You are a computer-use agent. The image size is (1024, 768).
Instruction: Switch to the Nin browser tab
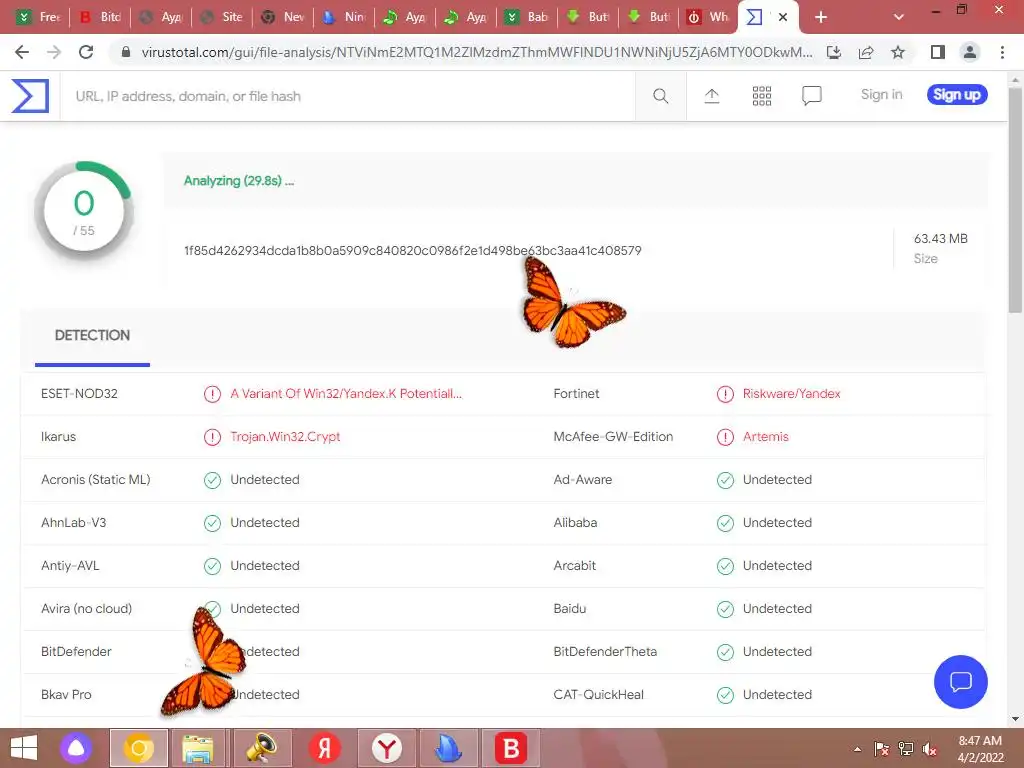[345, 17]
